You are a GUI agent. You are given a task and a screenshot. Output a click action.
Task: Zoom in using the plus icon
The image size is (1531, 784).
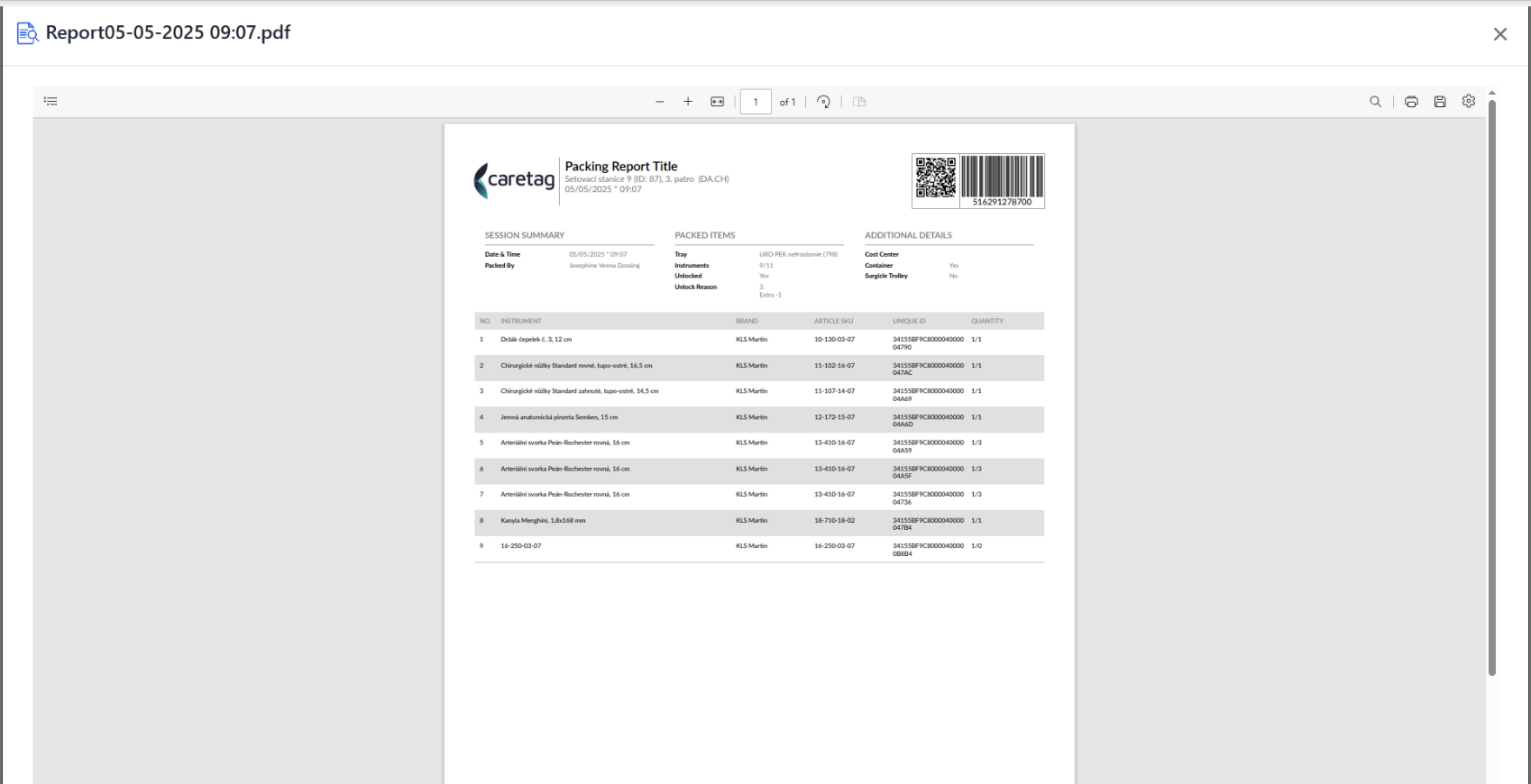(688, 102)
